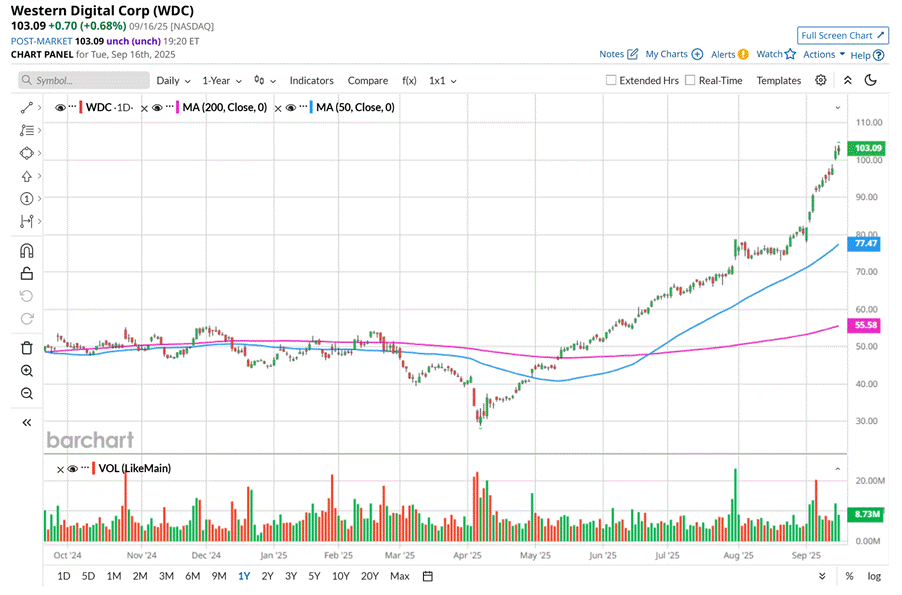Open the 1x1 layout dropdown
This screenshot has width=902, height=595.
[x=442, y=81]
